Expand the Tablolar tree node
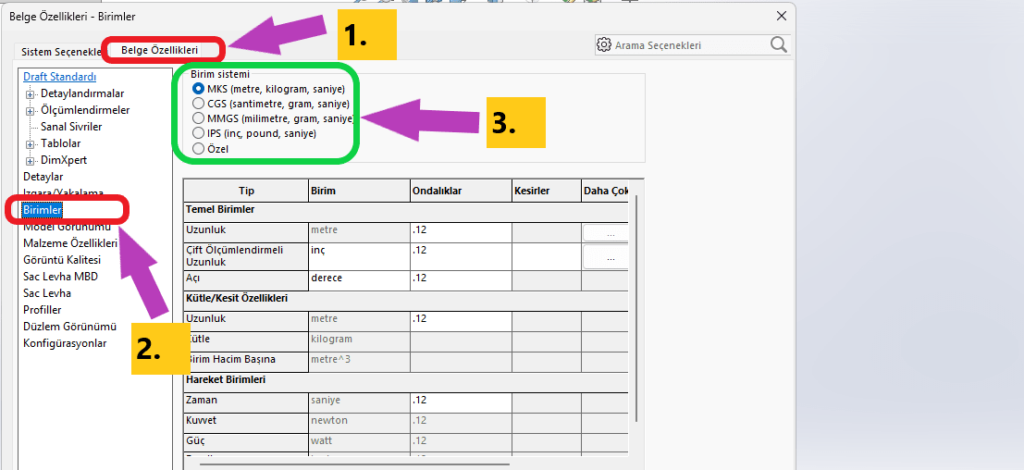 tap(30, 144)
